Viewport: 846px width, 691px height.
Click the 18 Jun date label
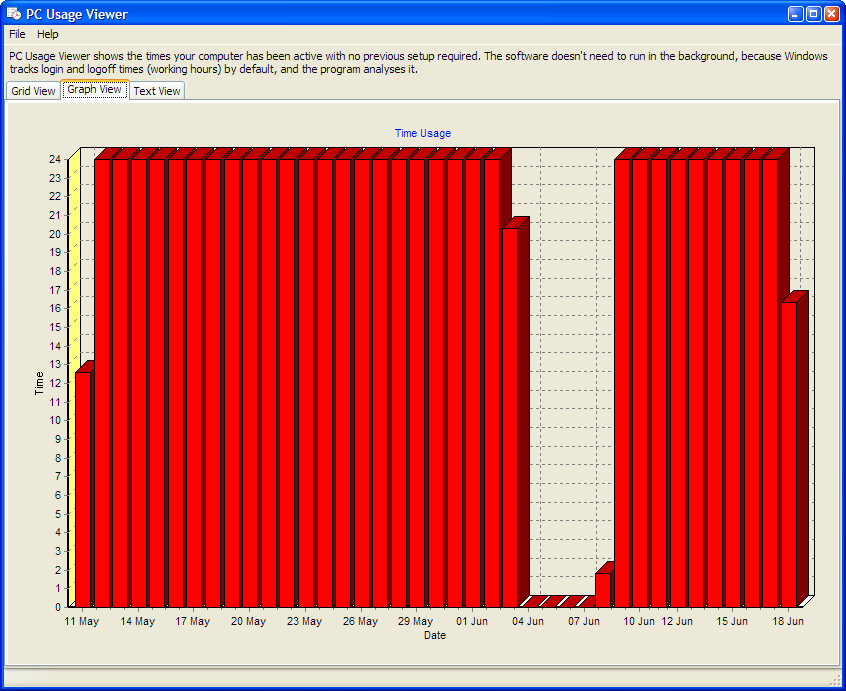click(x=789, y=621)
